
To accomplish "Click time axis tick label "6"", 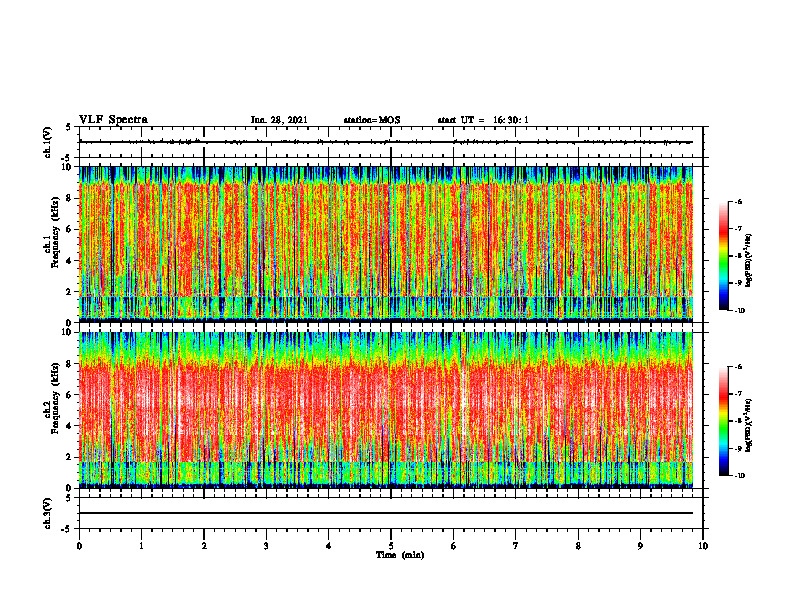I will [x=453, y=546].
